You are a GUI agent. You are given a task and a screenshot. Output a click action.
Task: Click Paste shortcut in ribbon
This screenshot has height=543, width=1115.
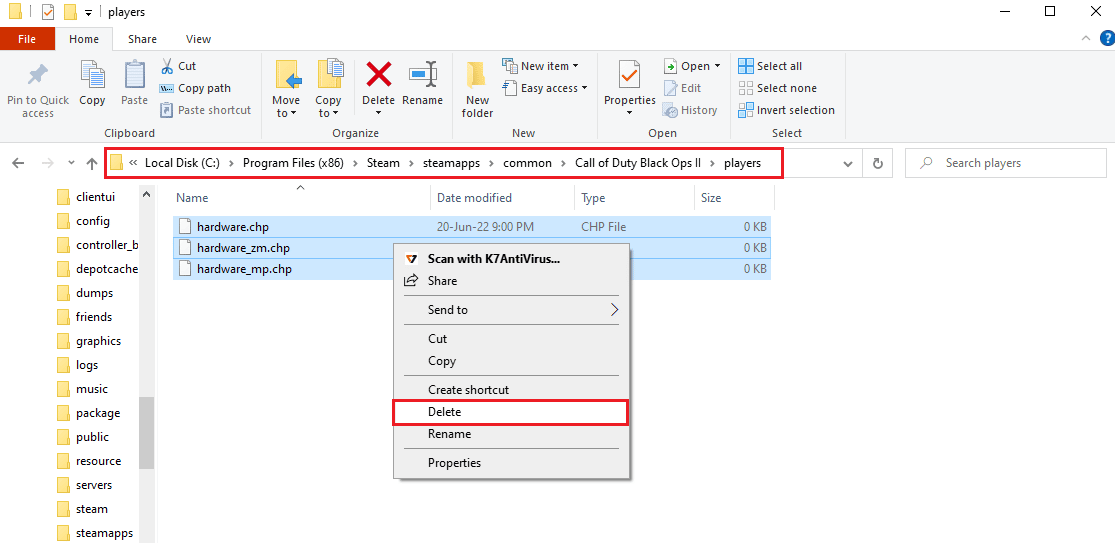206,110
